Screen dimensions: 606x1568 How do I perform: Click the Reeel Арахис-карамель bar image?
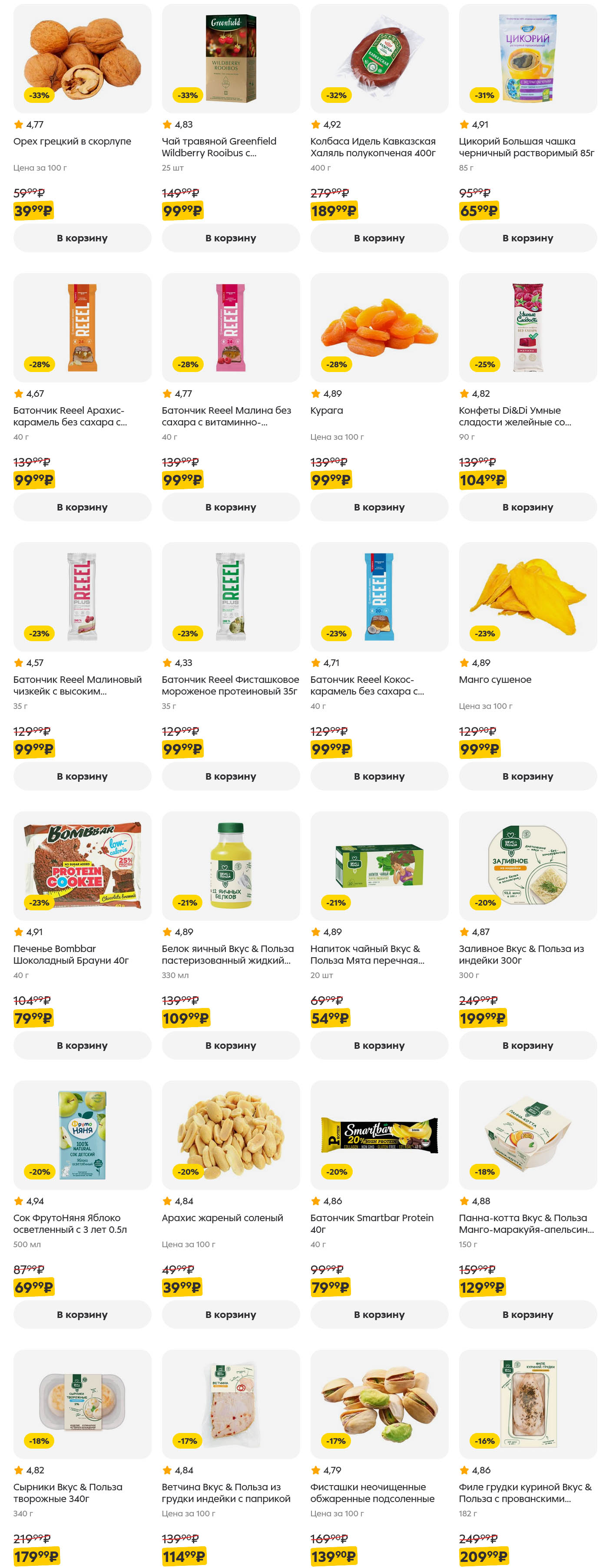click(x=82, y=327)
